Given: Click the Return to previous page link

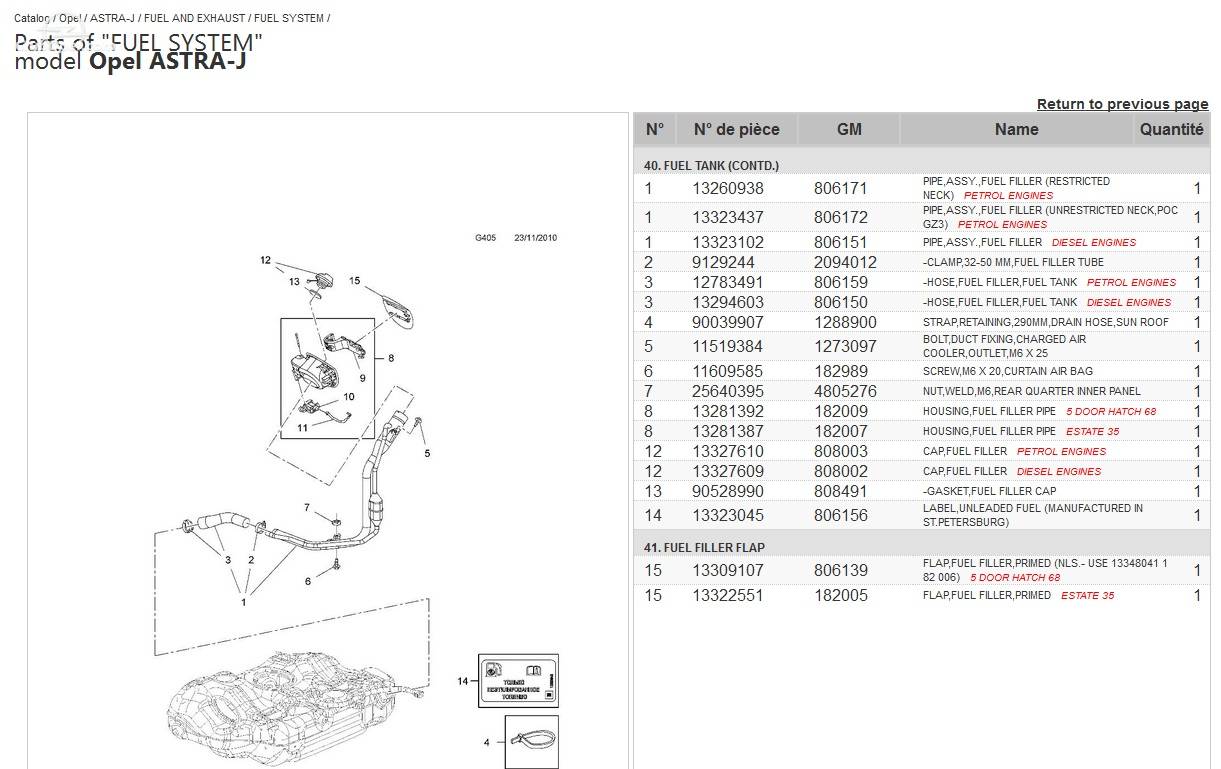Looking at the screenshot, I should click(1122, 104).
